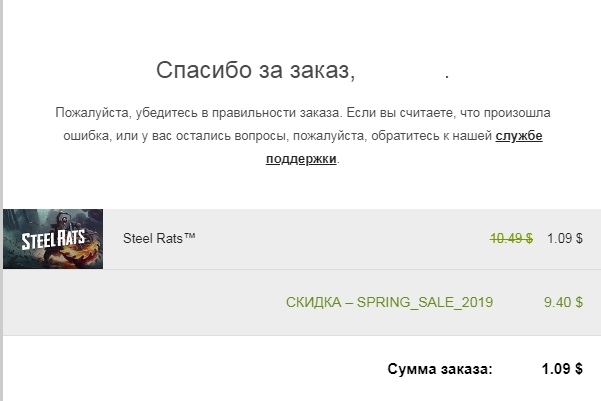Screen dimensions: 601x401
Task: Follow the underlined поддержки link
Action: point(301,159)
